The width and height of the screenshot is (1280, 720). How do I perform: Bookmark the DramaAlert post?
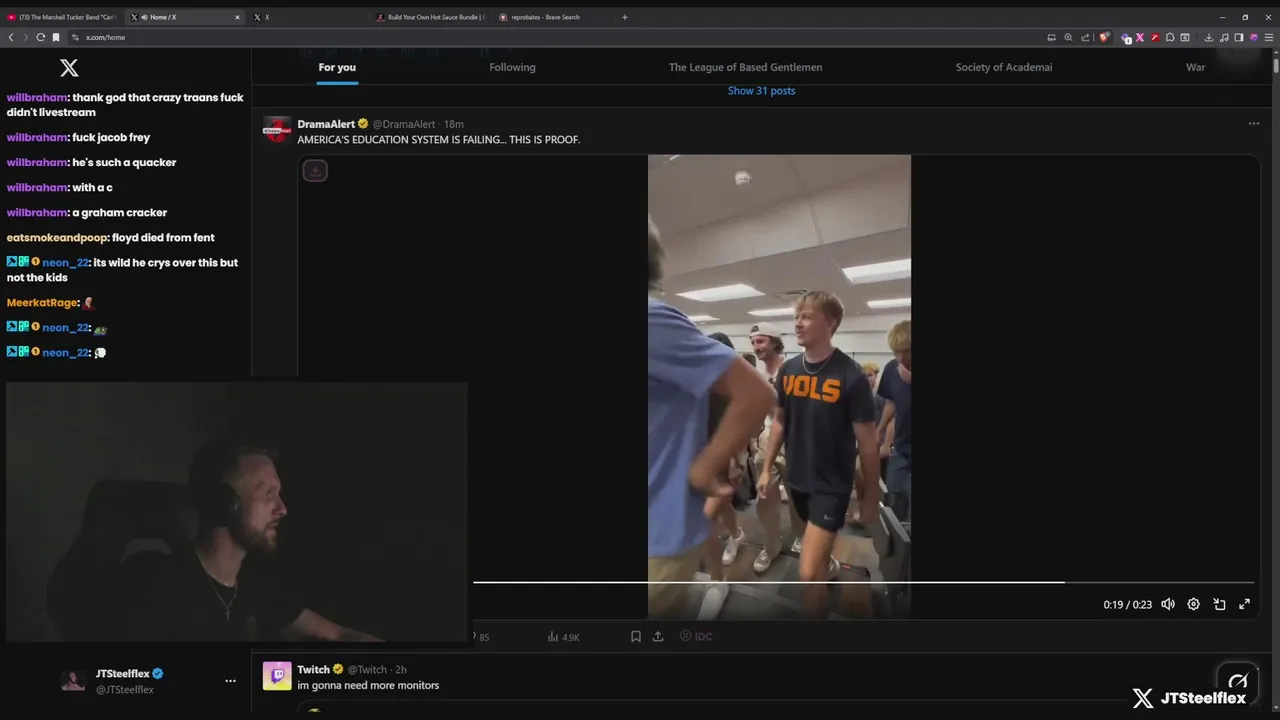(635, 636)
